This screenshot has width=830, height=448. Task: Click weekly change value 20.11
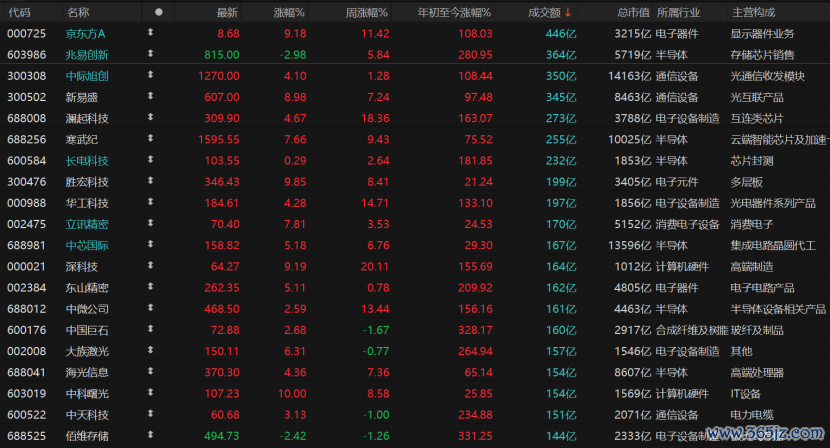click(x=375, y=267)
